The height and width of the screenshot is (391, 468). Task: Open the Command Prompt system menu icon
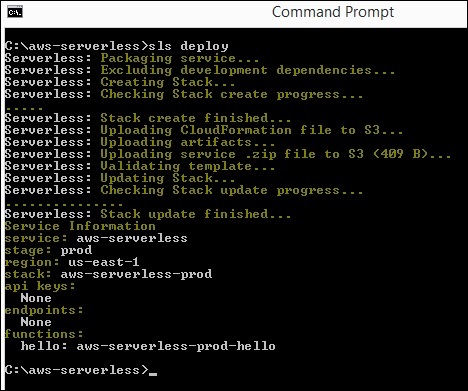[15, 12]
